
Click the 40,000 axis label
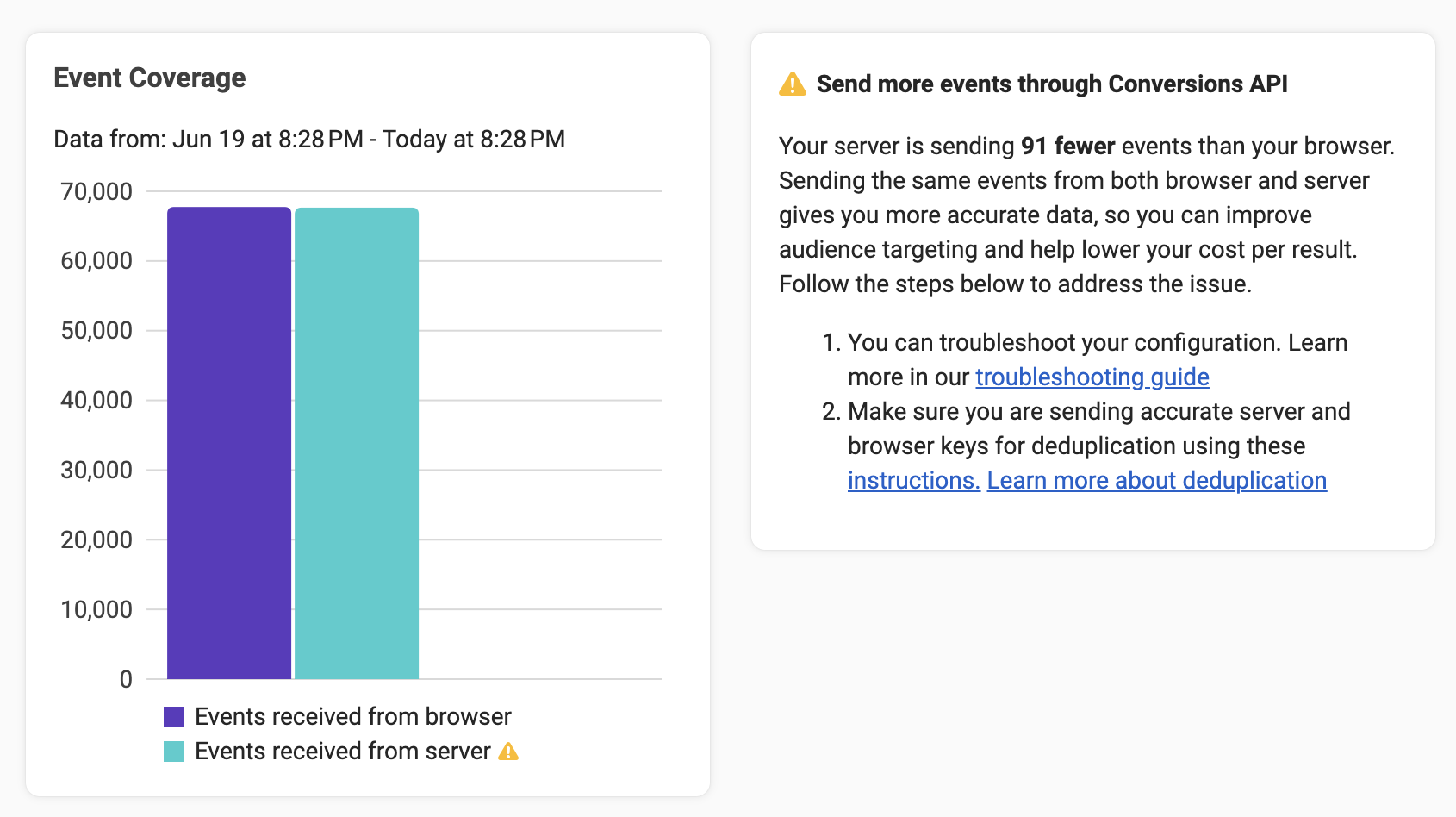96,400
